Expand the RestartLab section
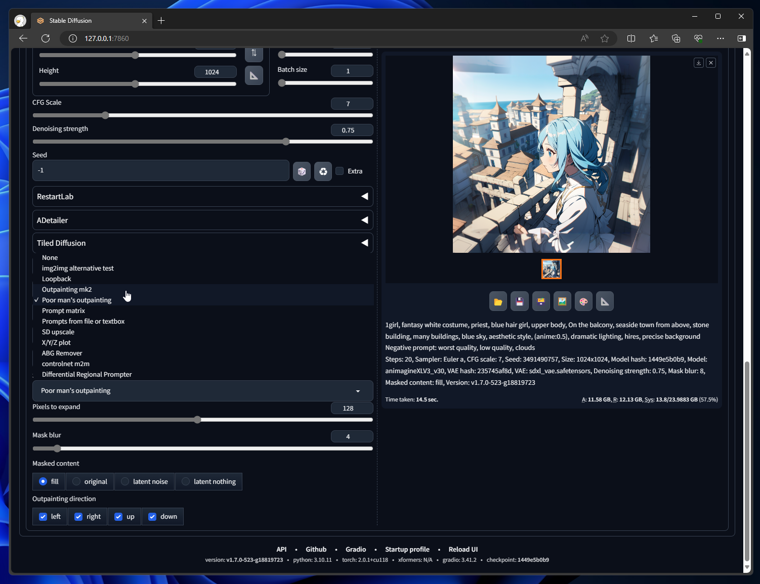The height and width of the screenshot is (584, 760). tap(203, 196)
